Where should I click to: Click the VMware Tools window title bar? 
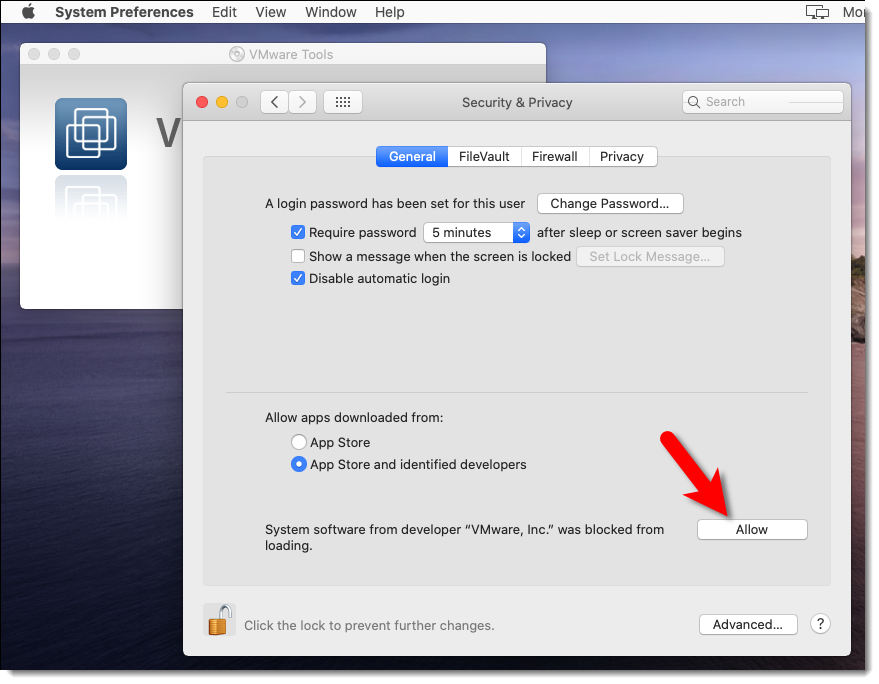click(x=283, y=54)
